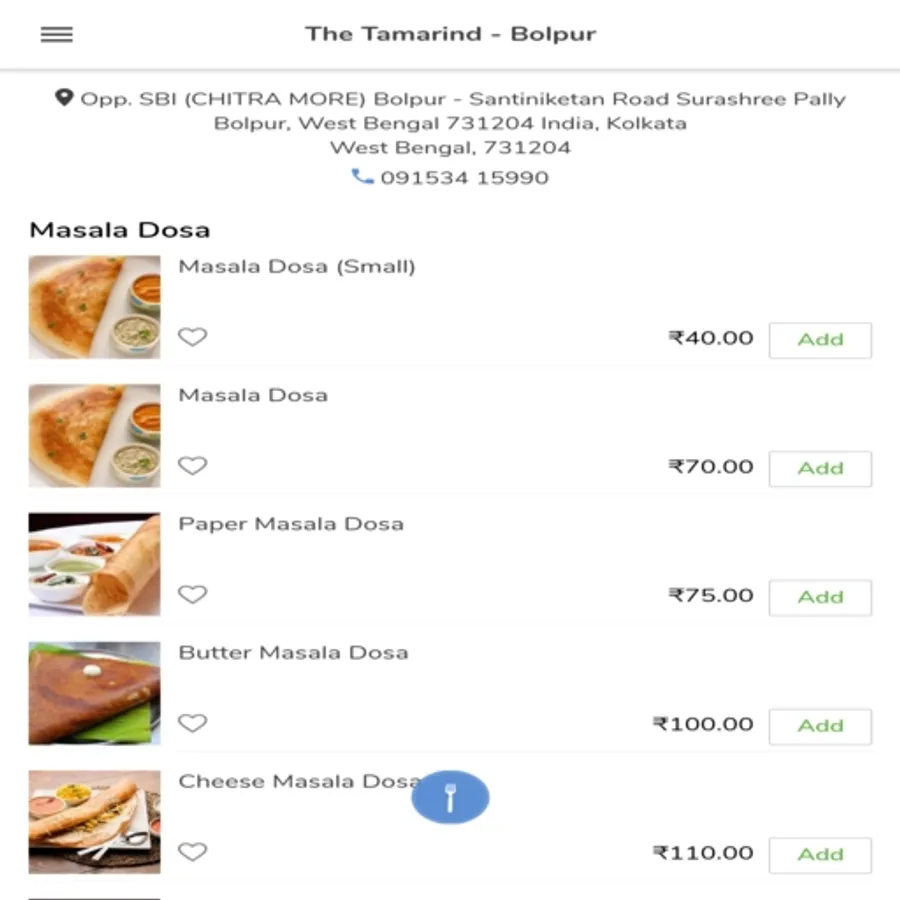The image size is (900, 900).
Task: Favorite Masala Dosa (Small) with heart icon
Action: (192, 337)
